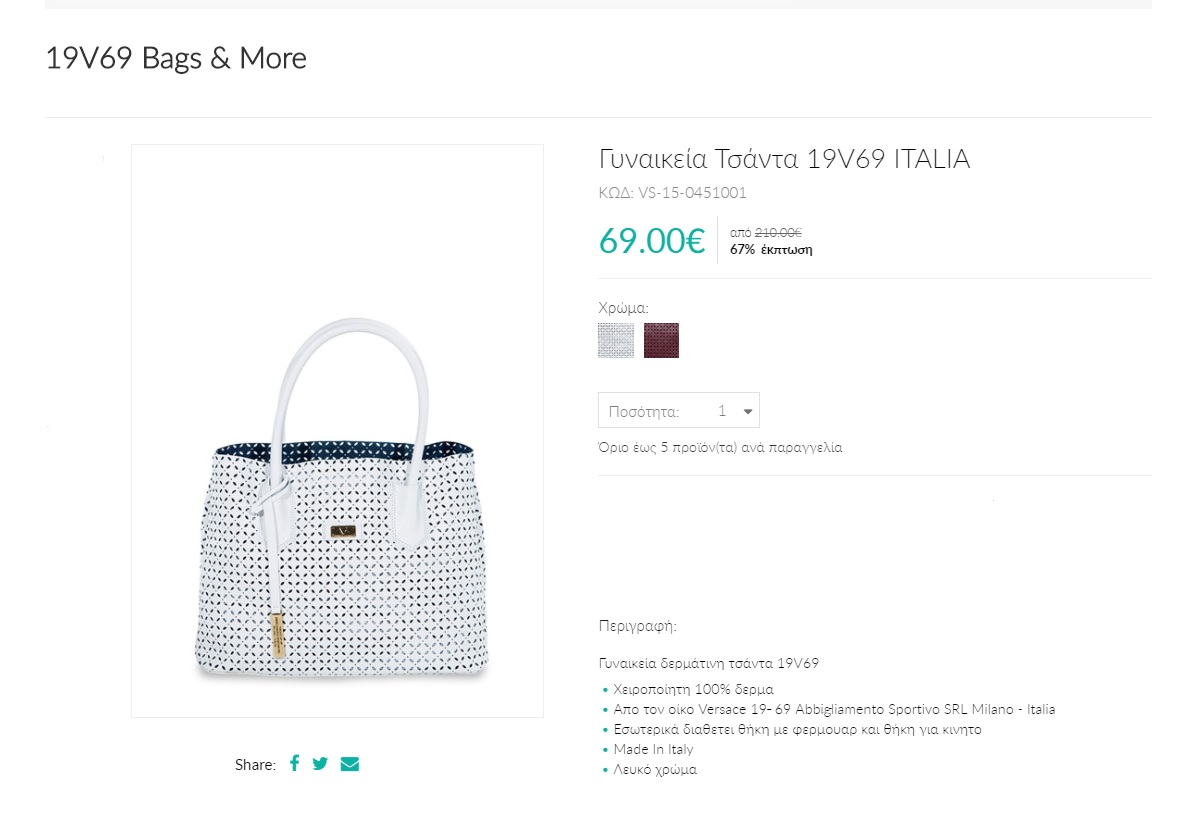Share the product on Twitter
Viewport: 1181px width, 837px height.
click(x=320, y=764)
